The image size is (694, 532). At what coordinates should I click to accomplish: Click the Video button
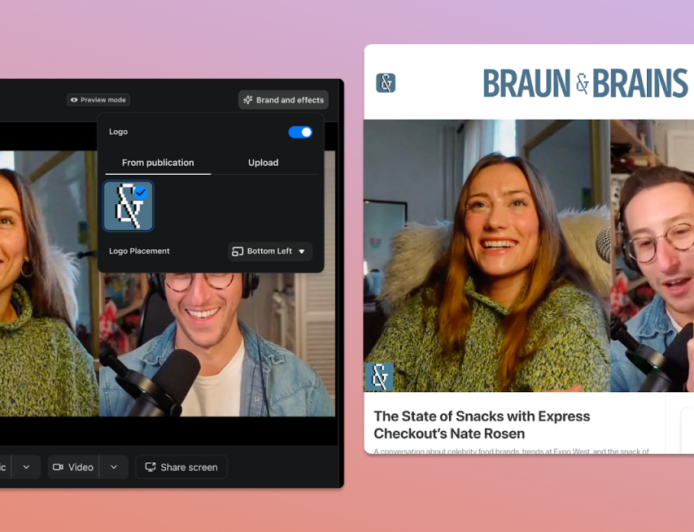pos(73,467)
